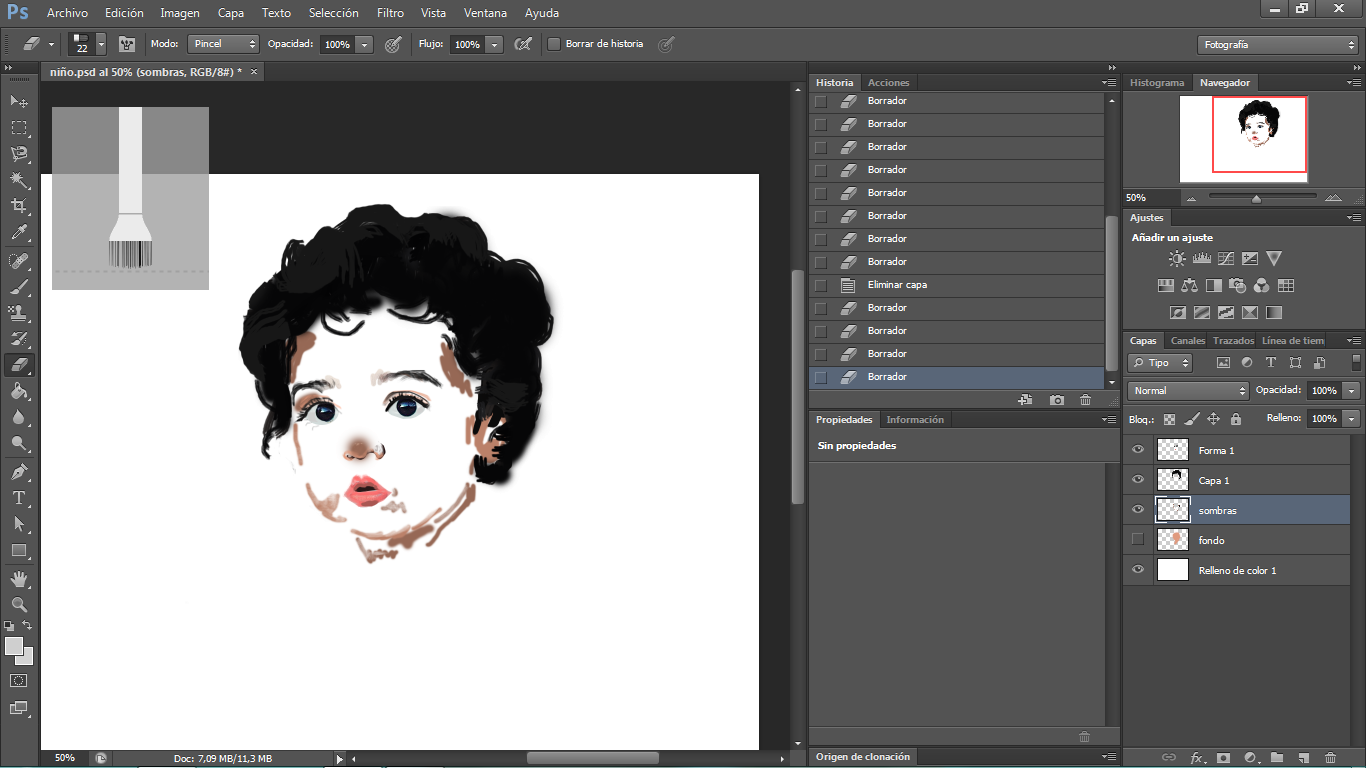This screenshot has height=768, width=1366.
Task: Hide the Forma 1 layer
Action: click(1137, 450)
